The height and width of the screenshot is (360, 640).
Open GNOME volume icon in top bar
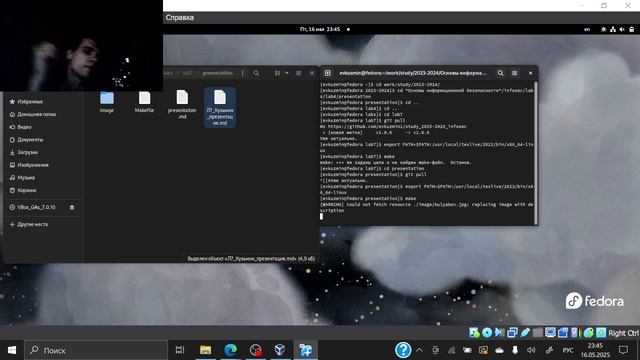tap(622, 29)
